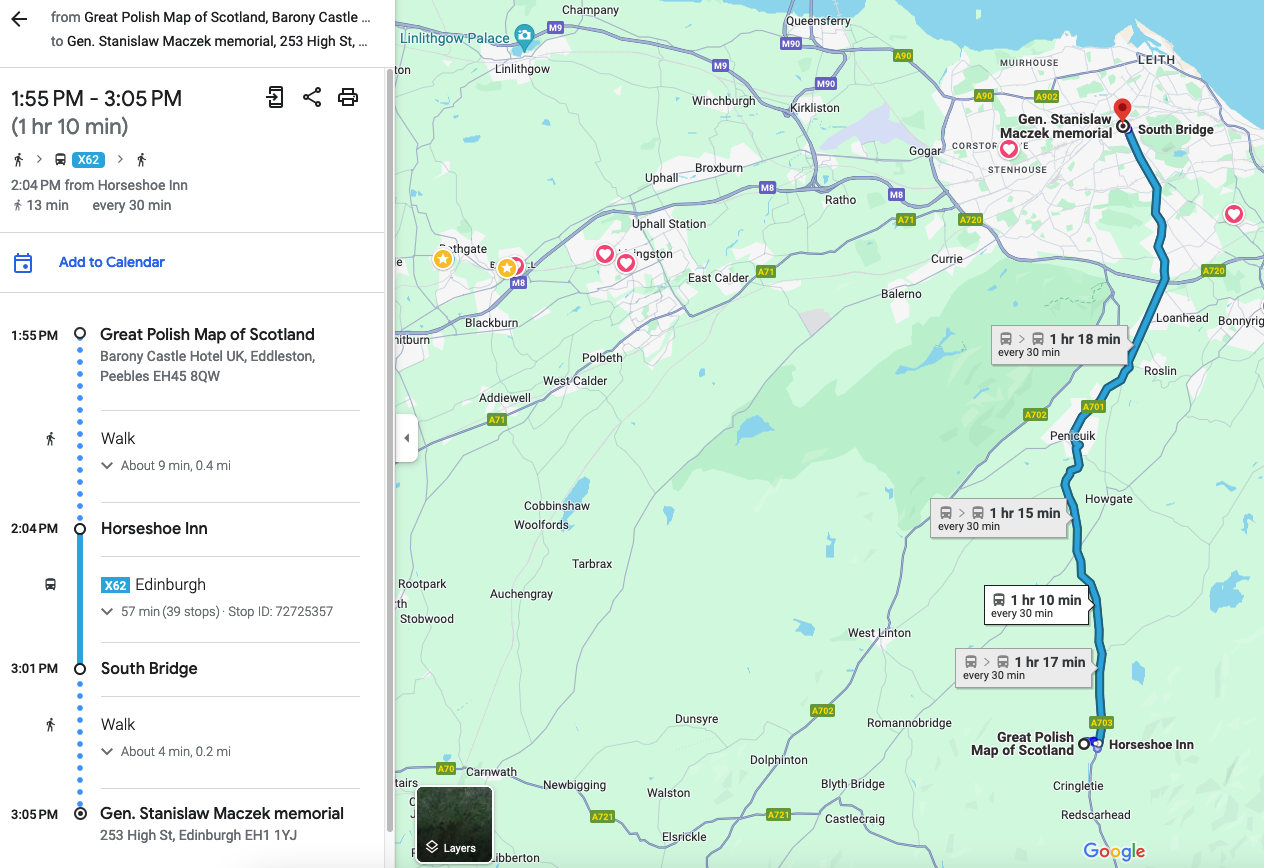This screenshot has height=868, width=1264.
Task: Open Add to Calendar
Action: tap(111, 262)
